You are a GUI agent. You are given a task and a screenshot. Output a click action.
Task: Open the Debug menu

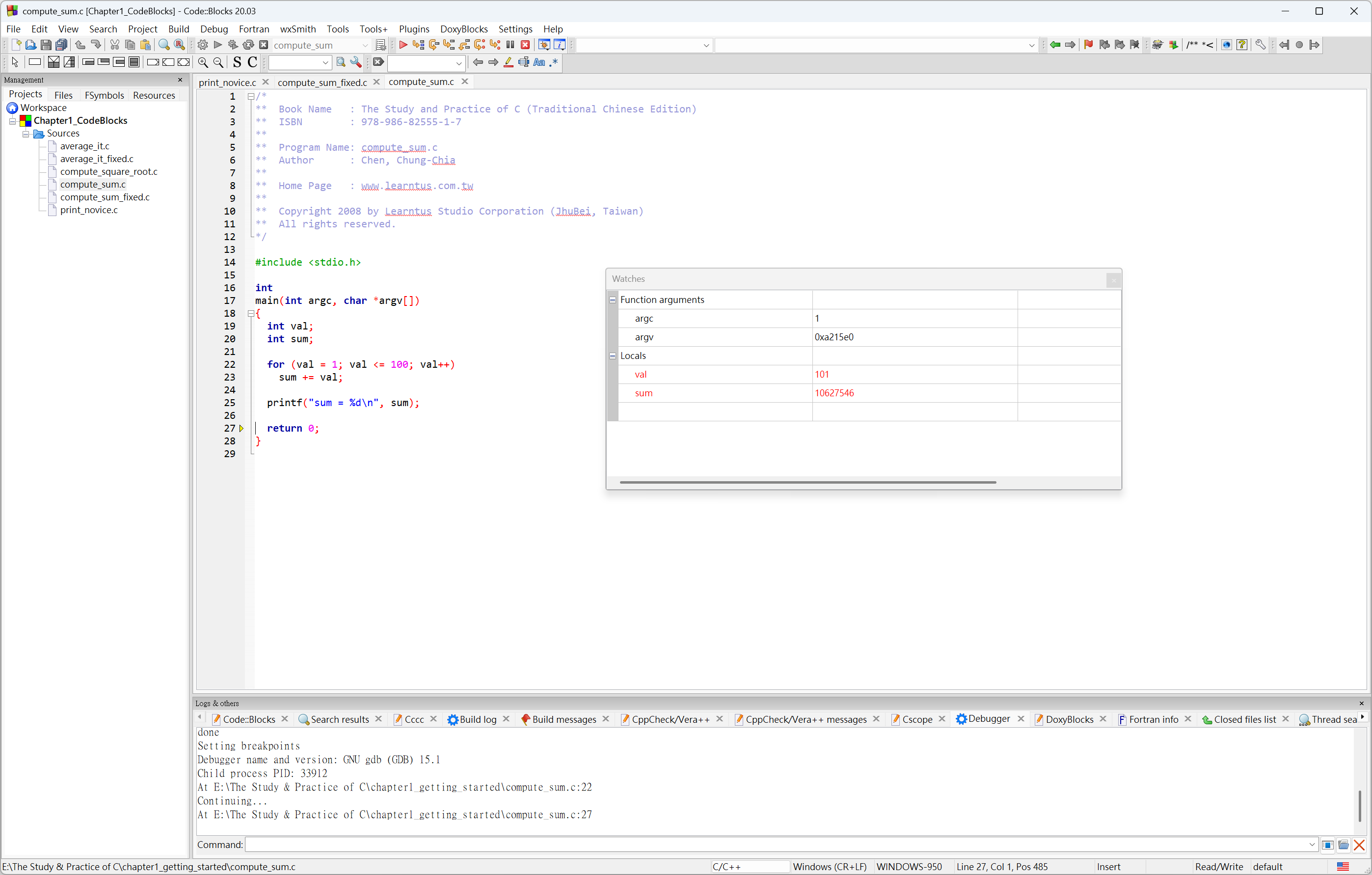(x=214, y=29)
